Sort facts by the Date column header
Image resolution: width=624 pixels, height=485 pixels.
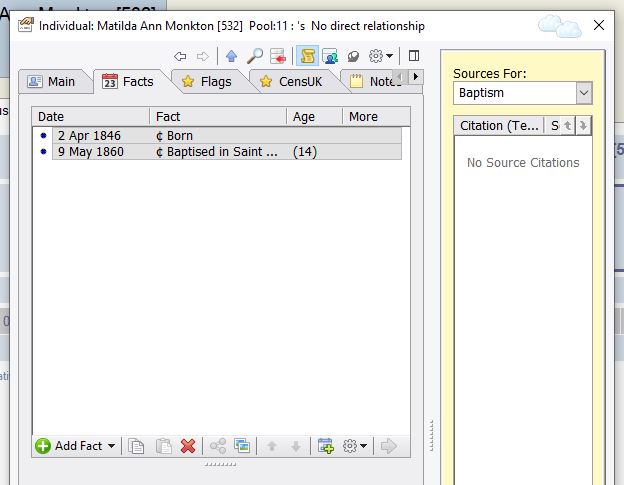click(x=90, y=117)
